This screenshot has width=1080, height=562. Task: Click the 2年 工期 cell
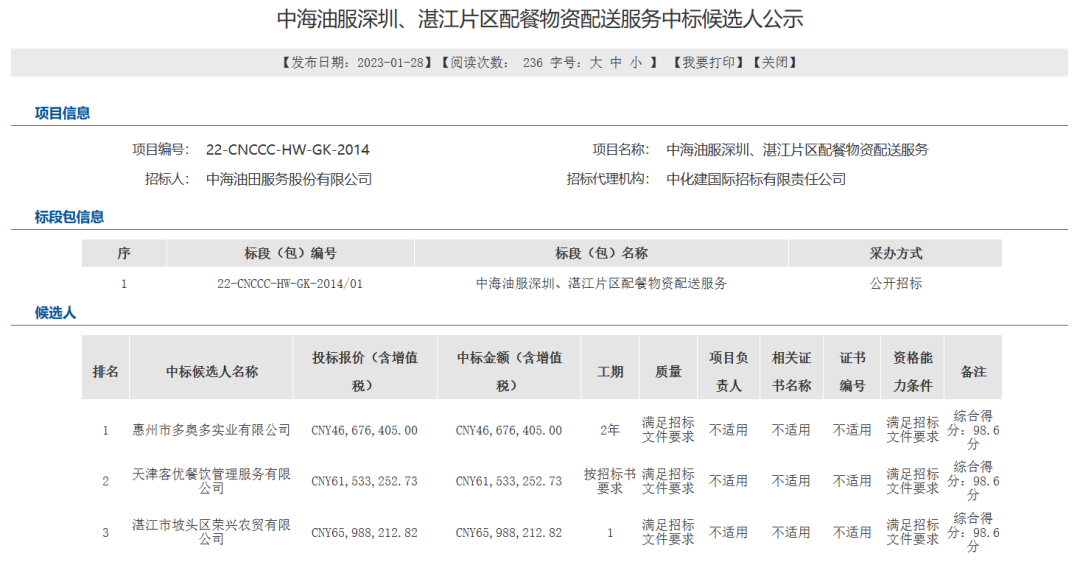(610, 430)
